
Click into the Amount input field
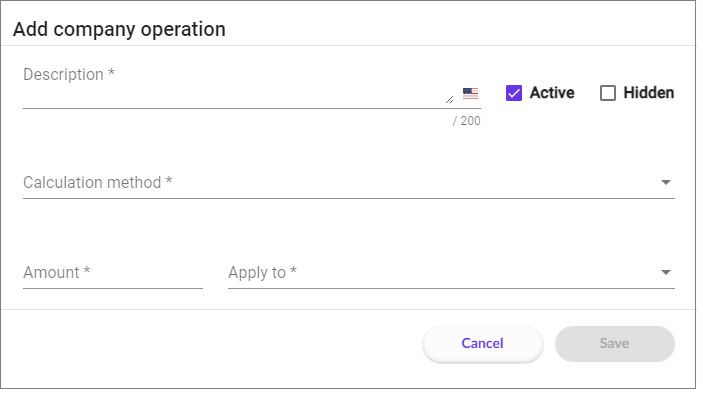click(x=113, y=273)
